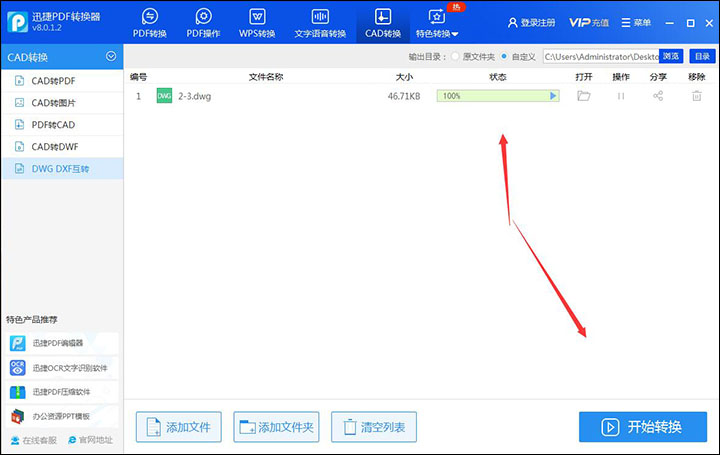This screenshot has width=720, height=455.
Task: Choose 自定义 output radio button
Action: (504, 56)
